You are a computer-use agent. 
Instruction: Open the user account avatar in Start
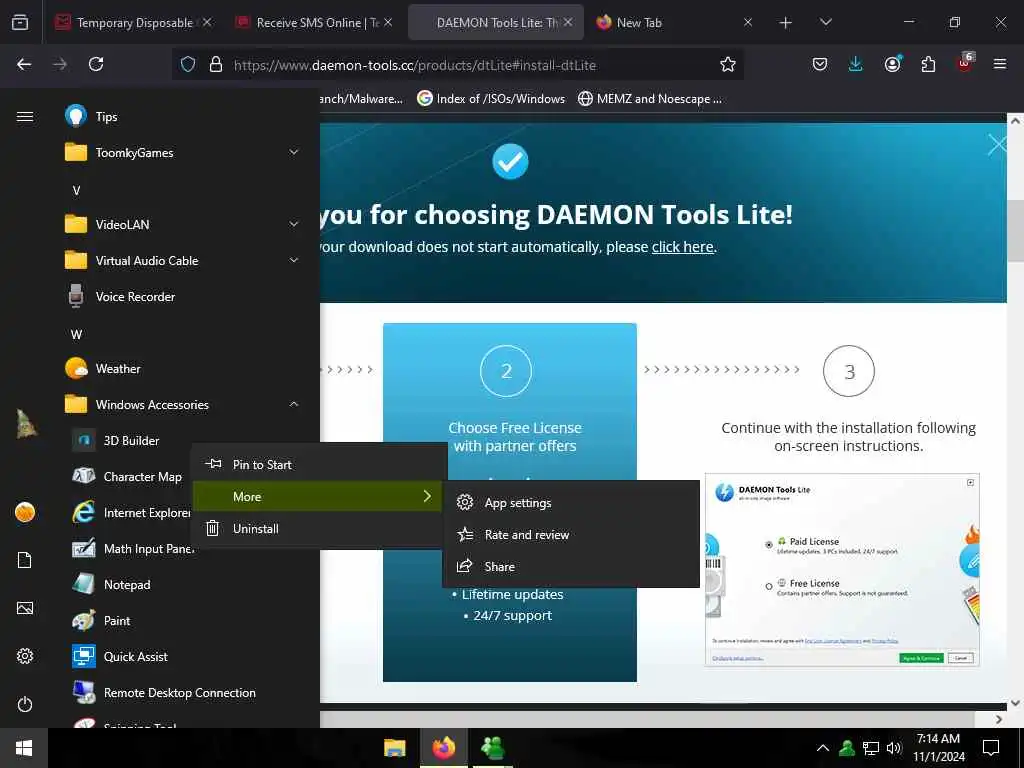click(x=25, y=513)
